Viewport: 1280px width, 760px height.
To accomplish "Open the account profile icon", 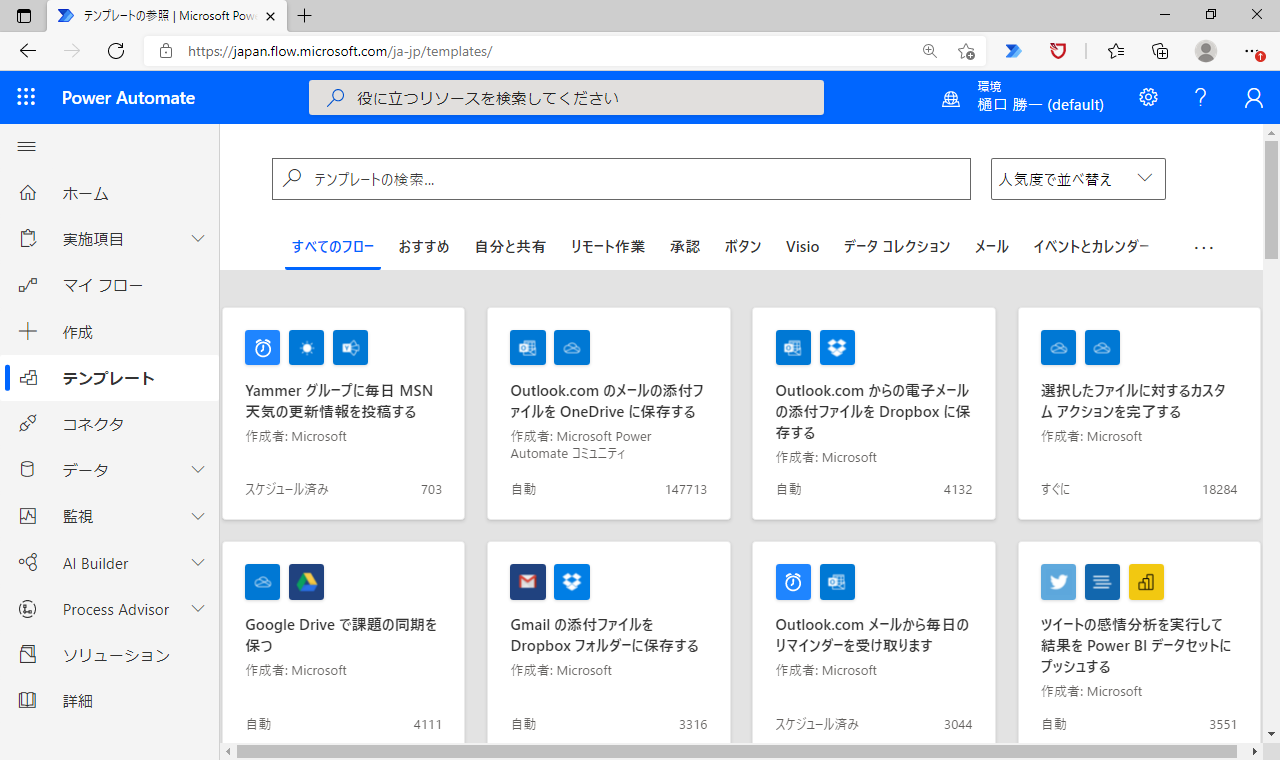I will [1253, 97].
